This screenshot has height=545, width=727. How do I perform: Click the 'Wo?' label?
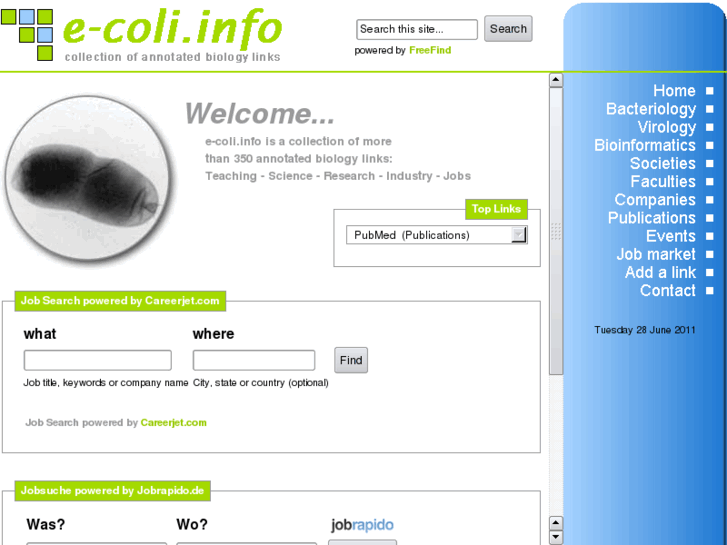(192, 525)
